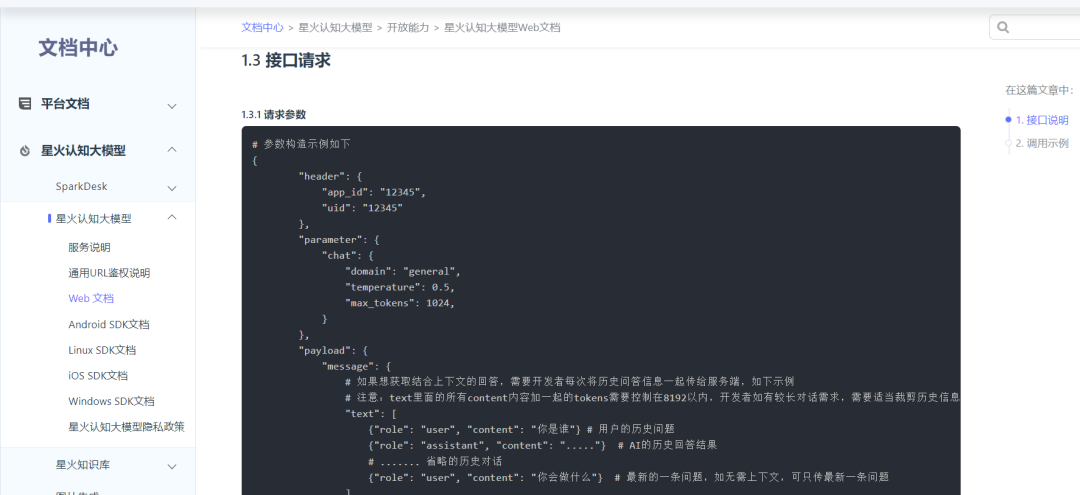
Task: Click the tokens需要控制在8192以内 comment line
Action: point(652,397)
